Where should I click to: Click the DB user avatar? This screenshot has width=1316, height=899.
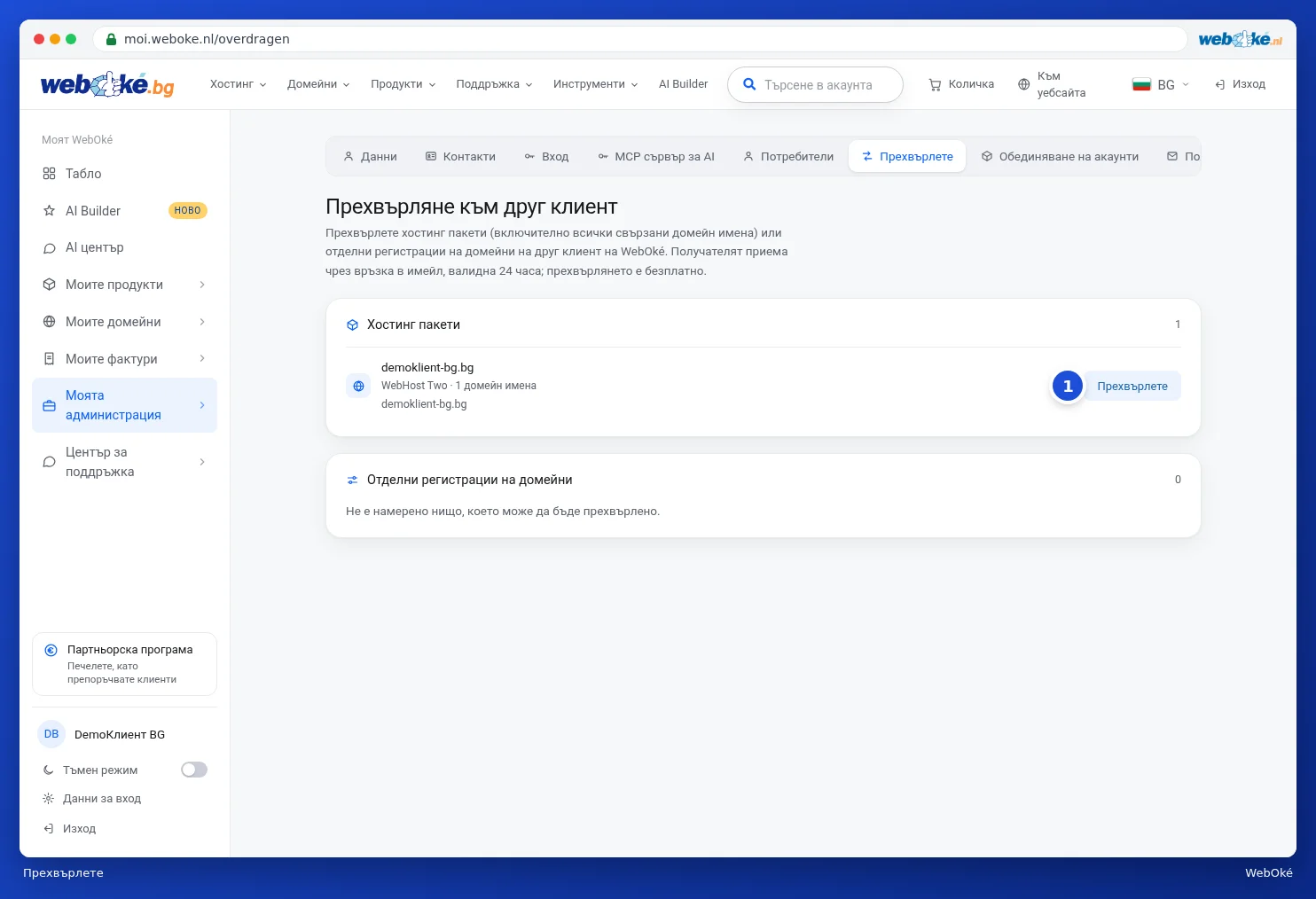51,734
